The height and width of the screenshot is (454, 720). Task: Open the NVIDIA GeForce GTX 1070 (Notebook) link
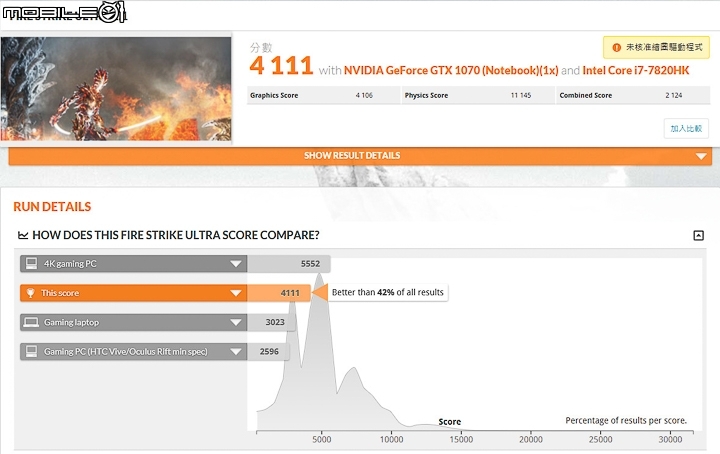coord(451,70)
